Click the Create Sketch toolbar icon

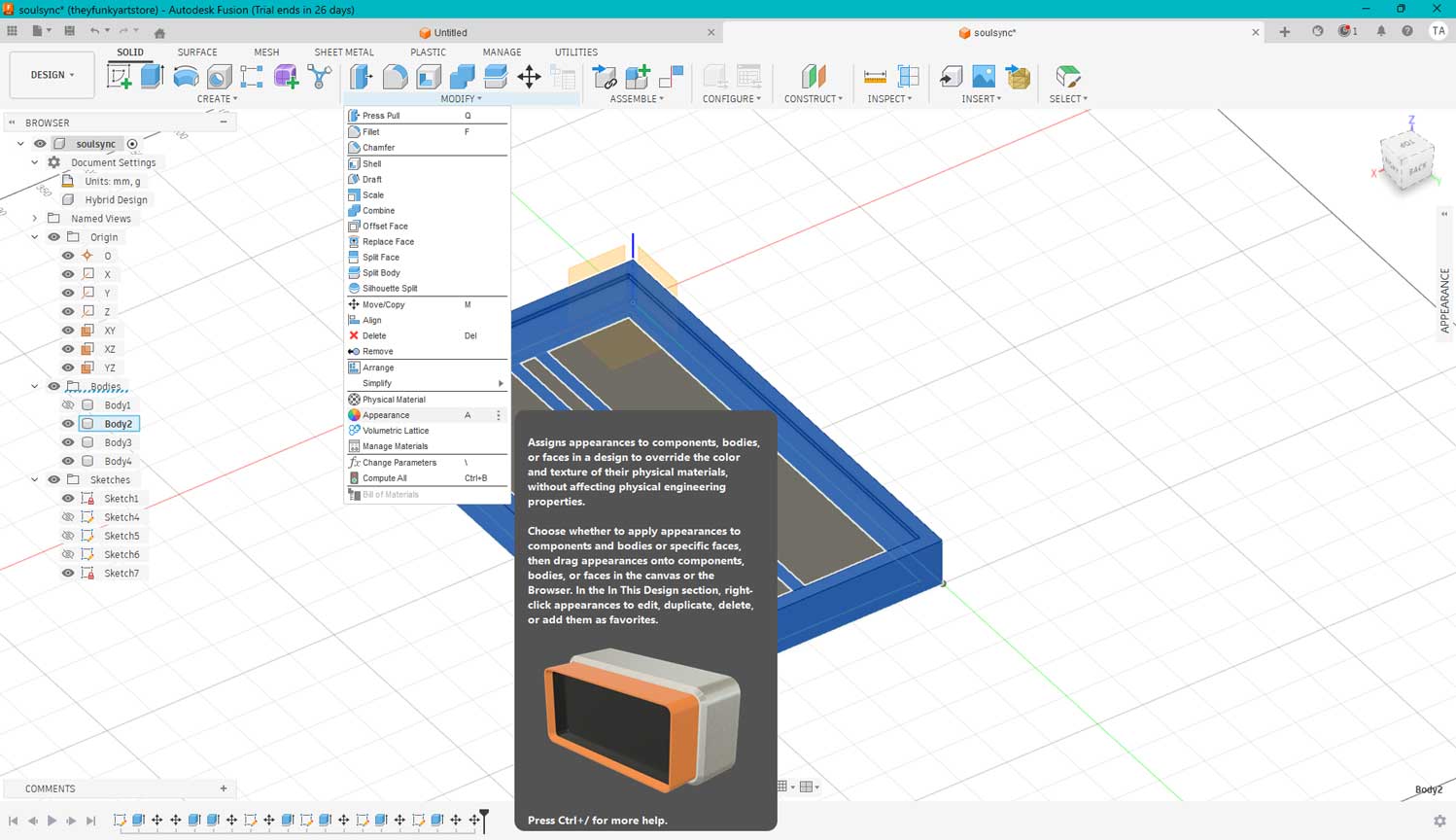[120, 77]
